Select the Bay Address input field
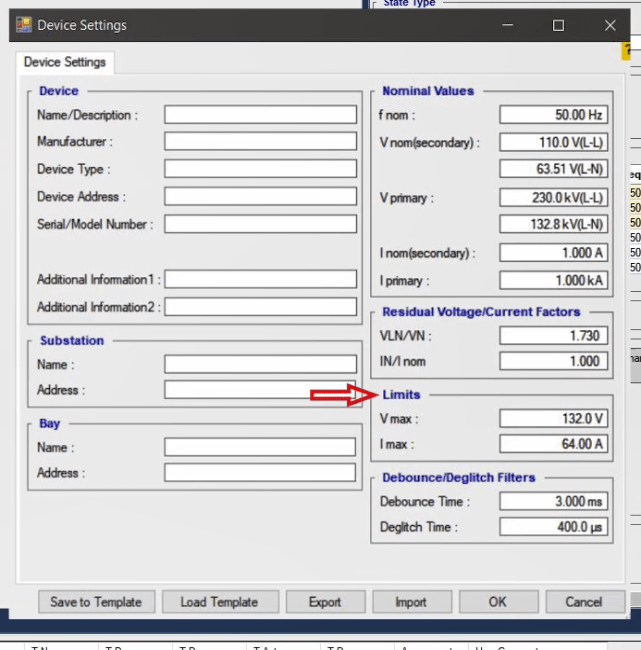The image size is (641, 650). (x=260, y=473)
